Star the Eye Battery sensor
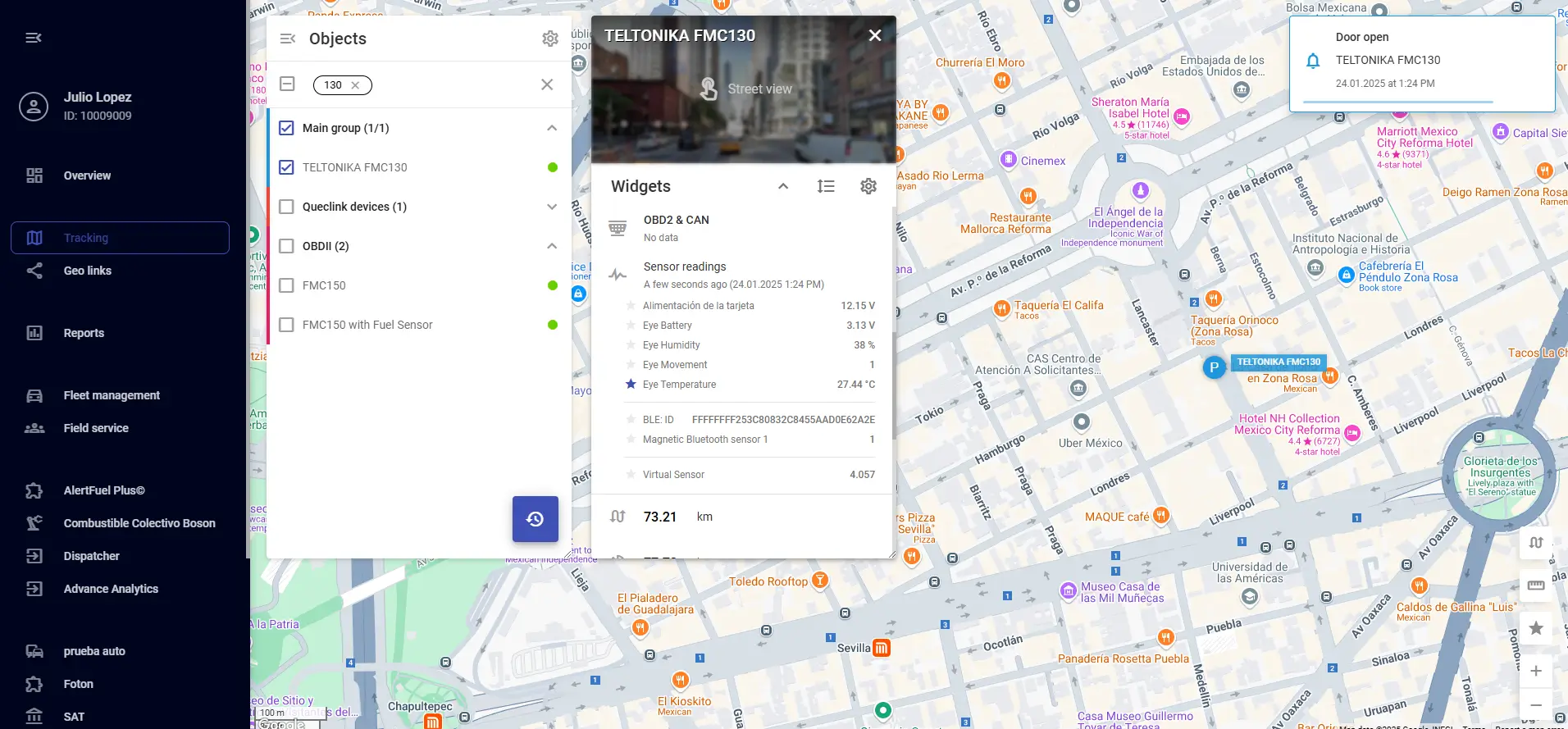 [x=631, y=325]
